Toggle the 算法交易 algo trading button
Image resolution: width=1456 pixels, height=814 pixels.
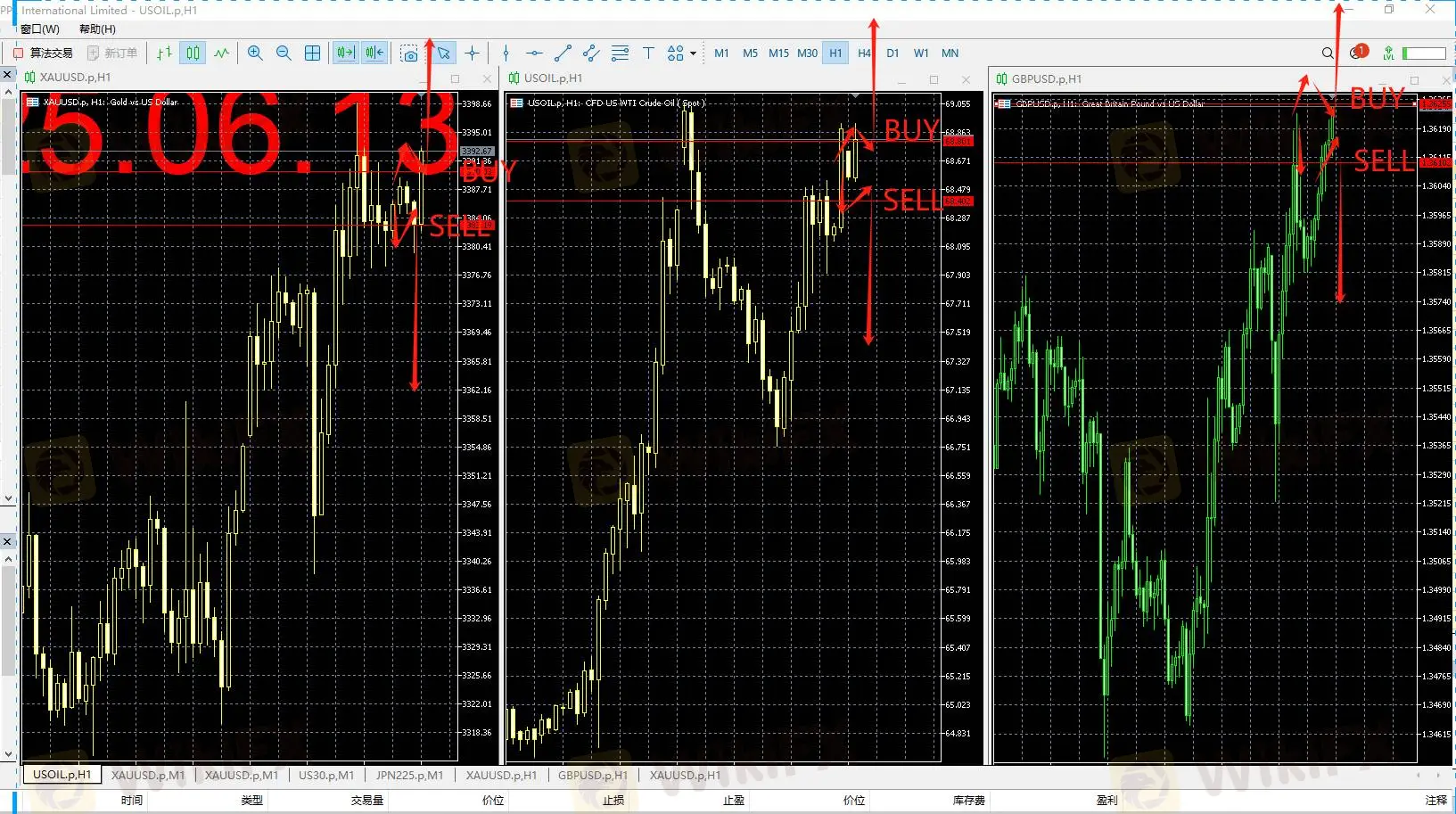(x=43, y=53)
